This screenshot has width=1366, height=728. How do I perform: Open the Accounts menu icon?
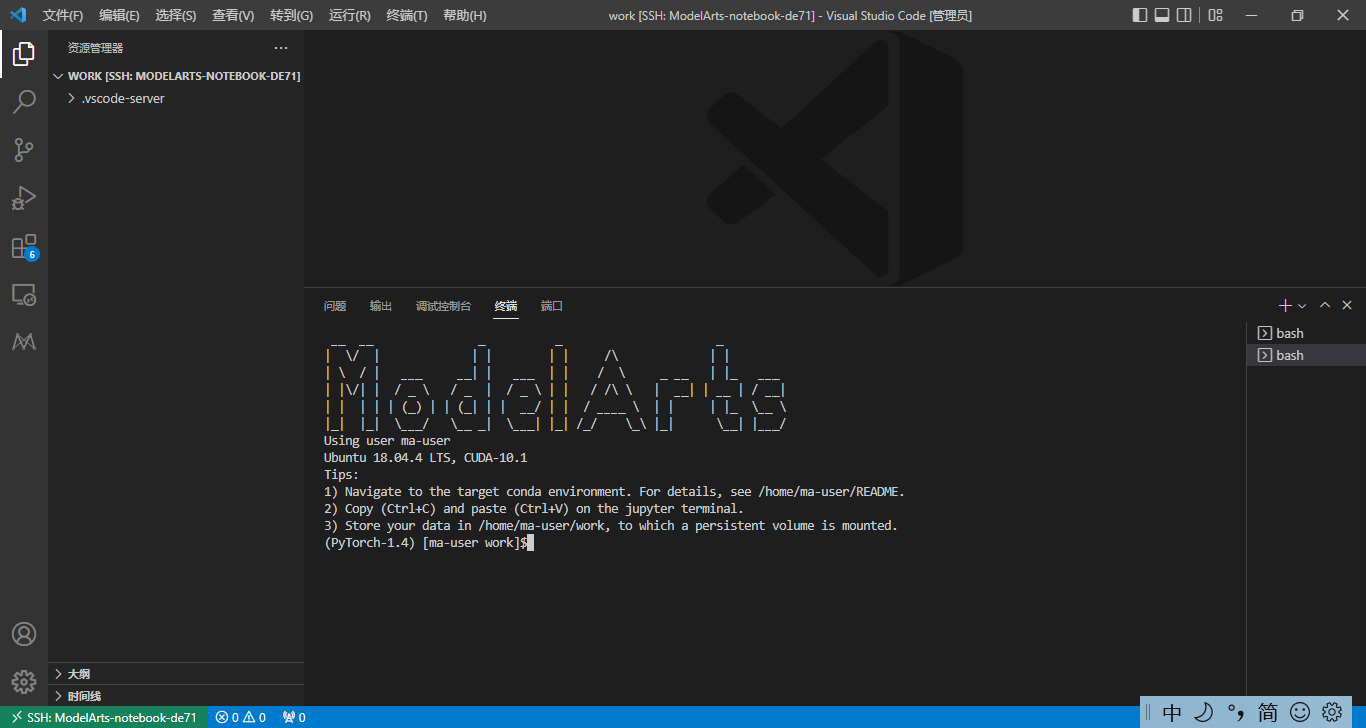pyautogui.click(x=24, y=634)
